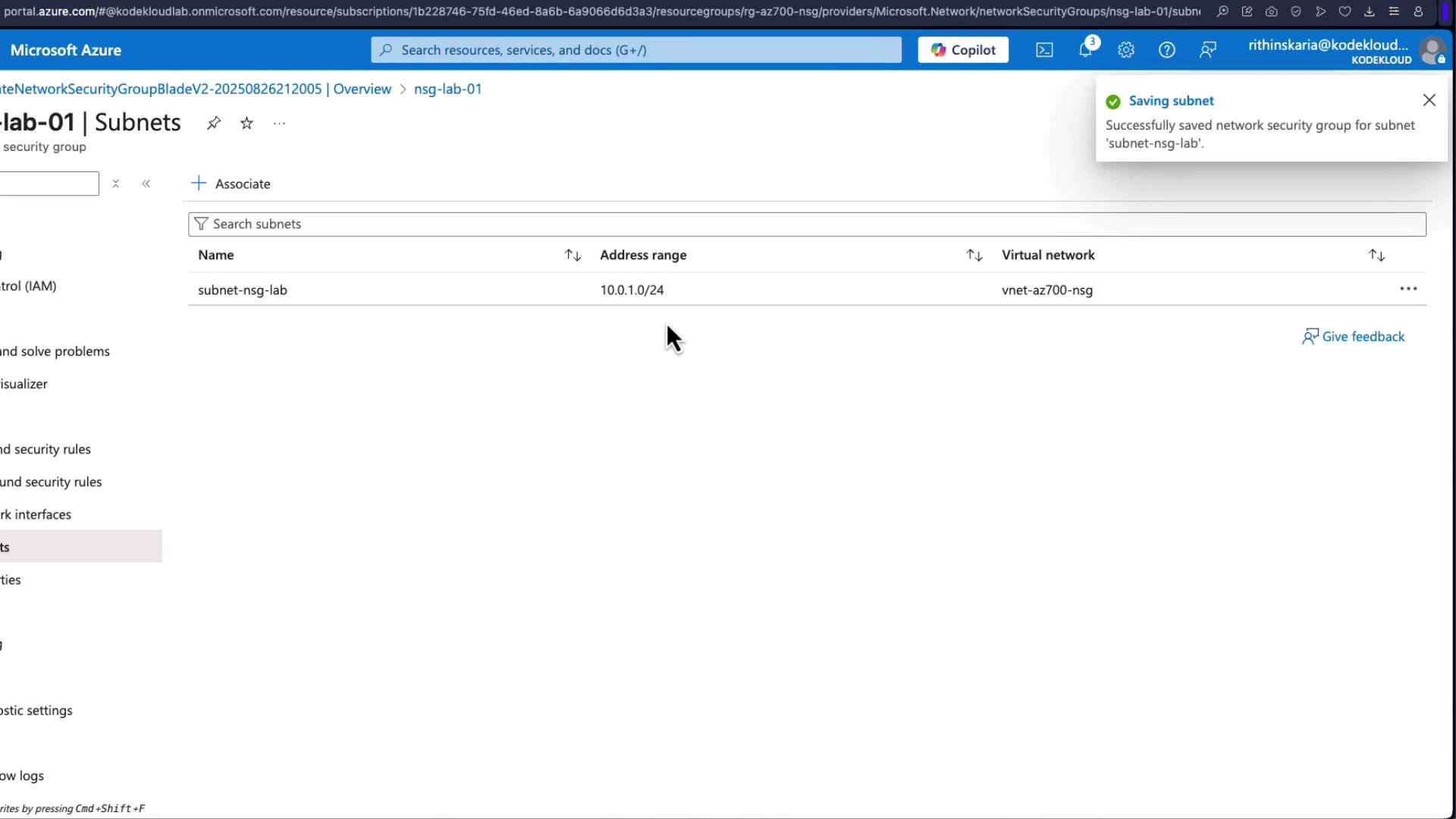Open Network interfaces menu item
Viewport: 1456px width, 819px height.
(81, 514)
